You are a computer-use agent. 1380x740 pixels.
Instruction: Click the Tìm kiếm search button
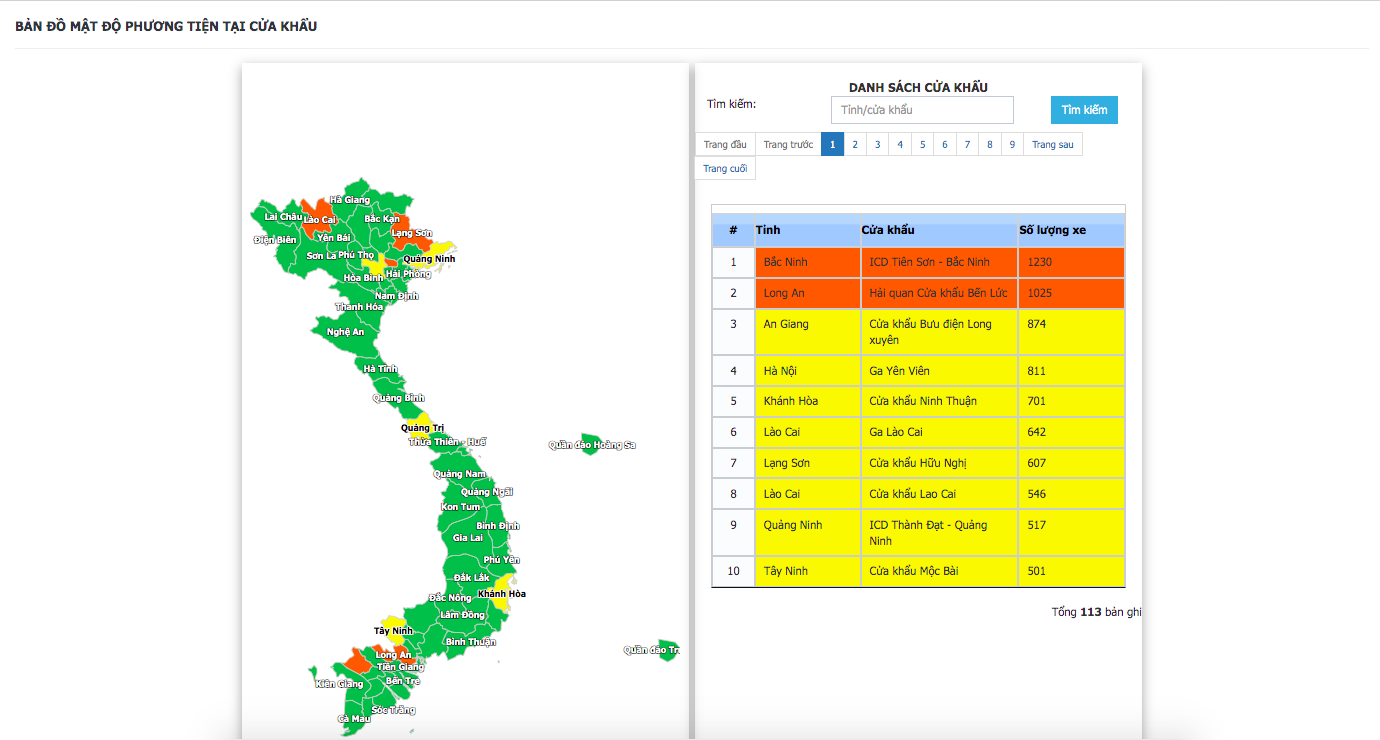click(1084, 110)
